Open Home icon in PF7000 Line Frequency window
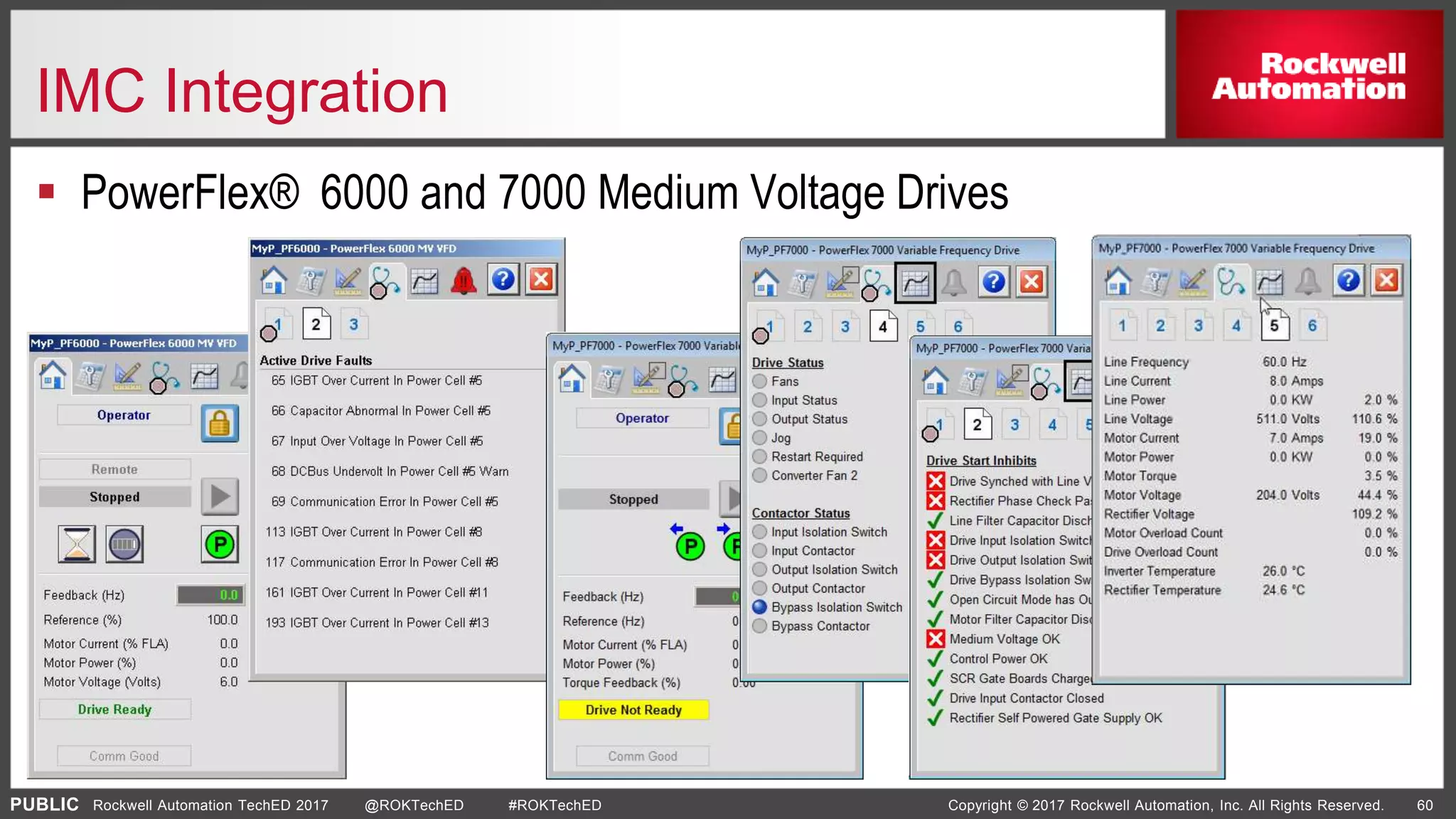Screen dimensions: 1456x819 coord(1118,280)
